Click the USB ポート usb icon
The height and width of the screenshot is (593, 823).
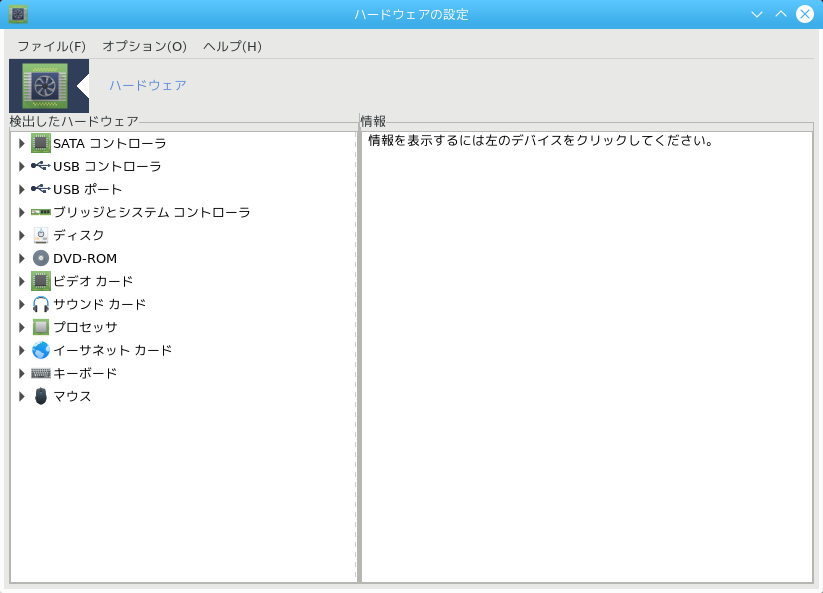(x=41, y=189)
